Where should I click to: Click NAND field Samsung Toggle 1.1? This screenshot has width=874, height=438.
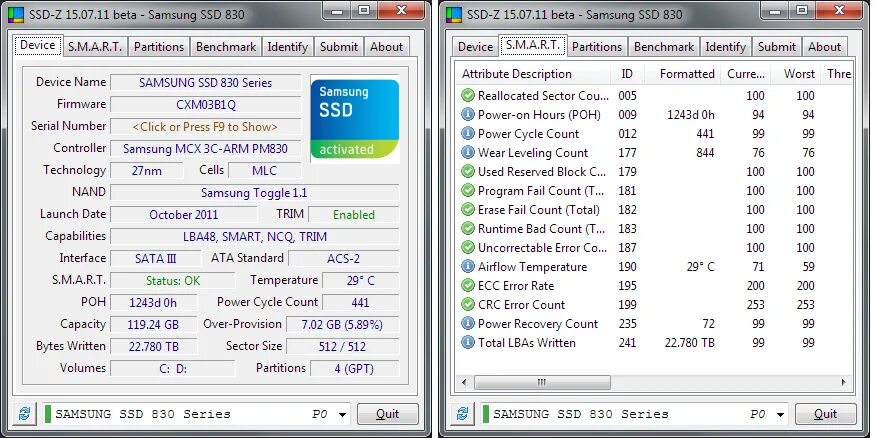pyautogui.click(x=254, y=193)
